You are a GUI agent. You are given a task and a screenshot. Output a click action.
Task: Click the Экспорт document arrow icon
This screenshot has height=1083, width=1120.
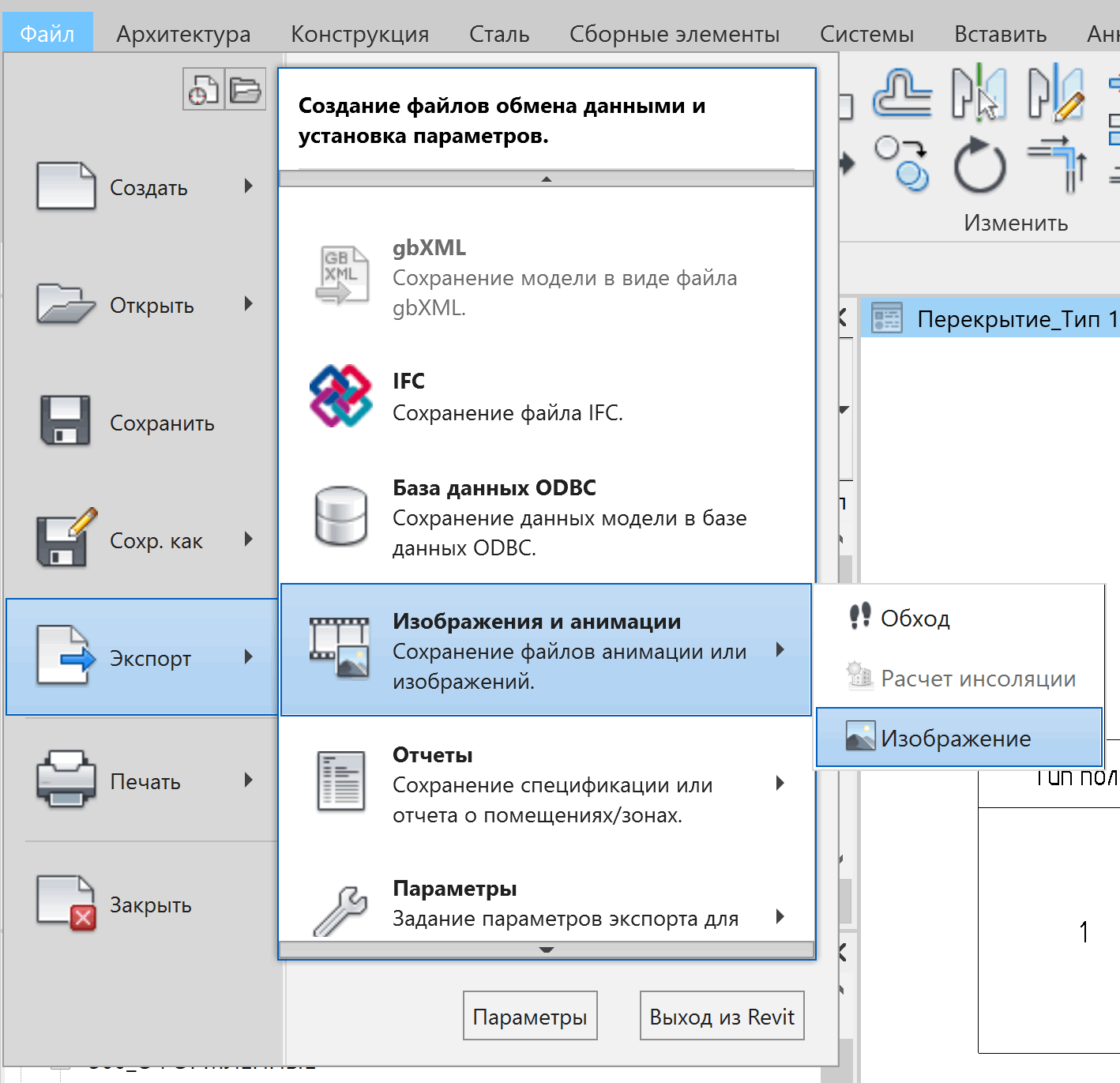click(66, 655)
